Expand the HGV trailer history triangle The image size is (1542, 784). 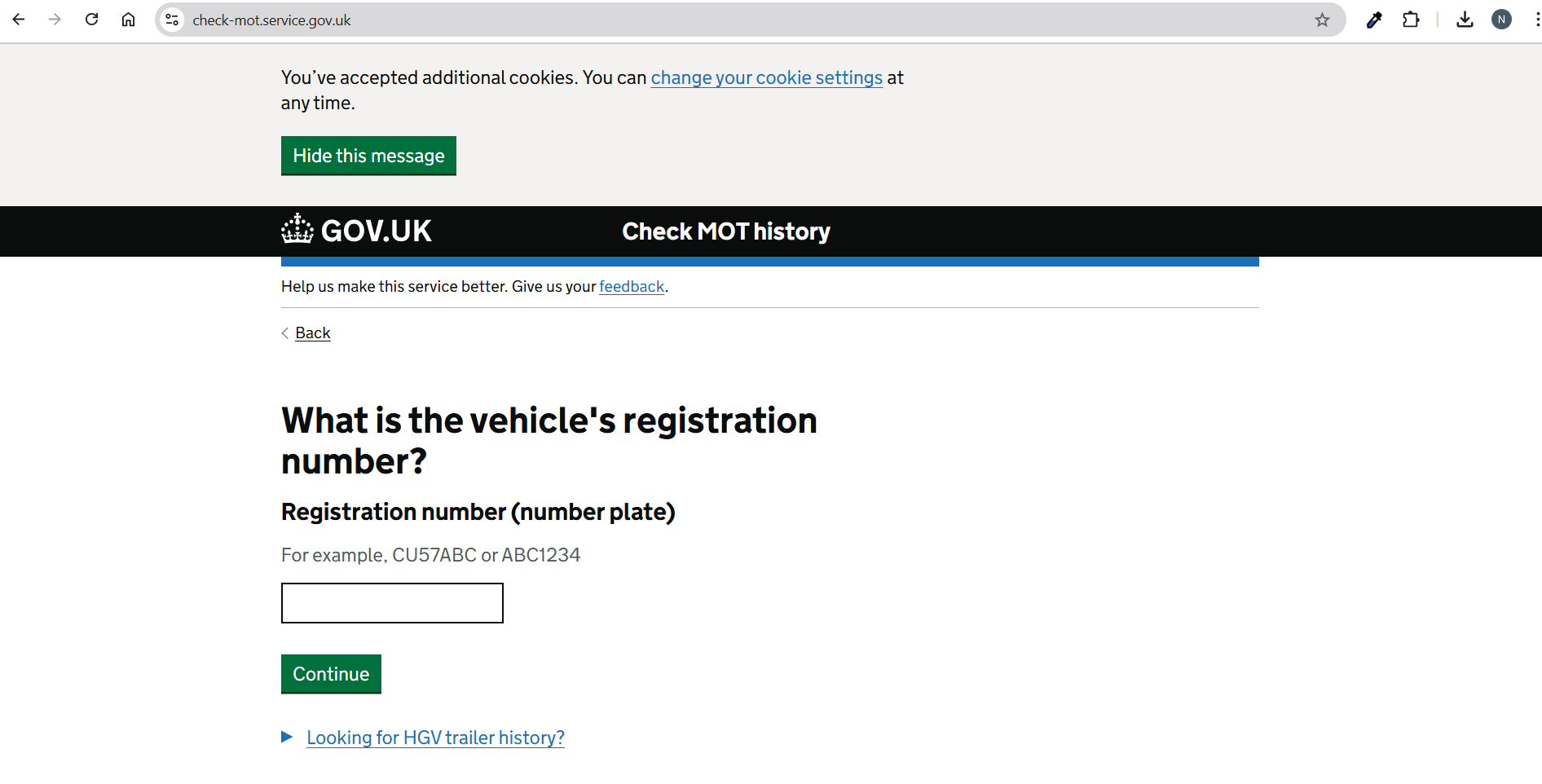coord(287,737)
